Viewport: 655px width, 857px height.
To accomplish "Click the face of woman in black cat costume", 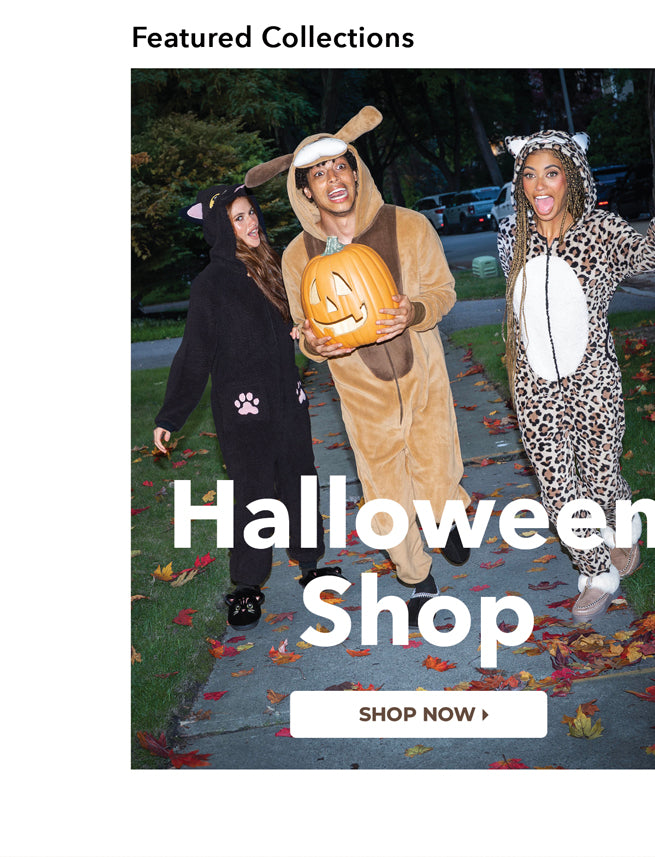I will (x=244, y=222).
